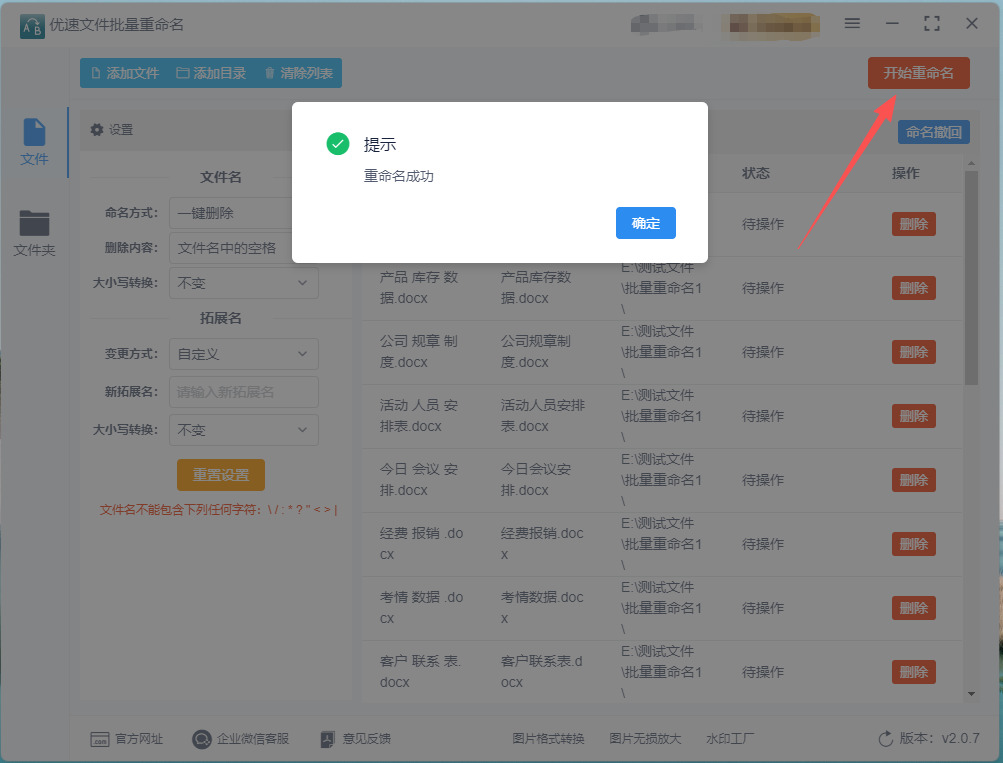
Task: Open the 水印工厂 link
Action: click(x=730, y=739)
